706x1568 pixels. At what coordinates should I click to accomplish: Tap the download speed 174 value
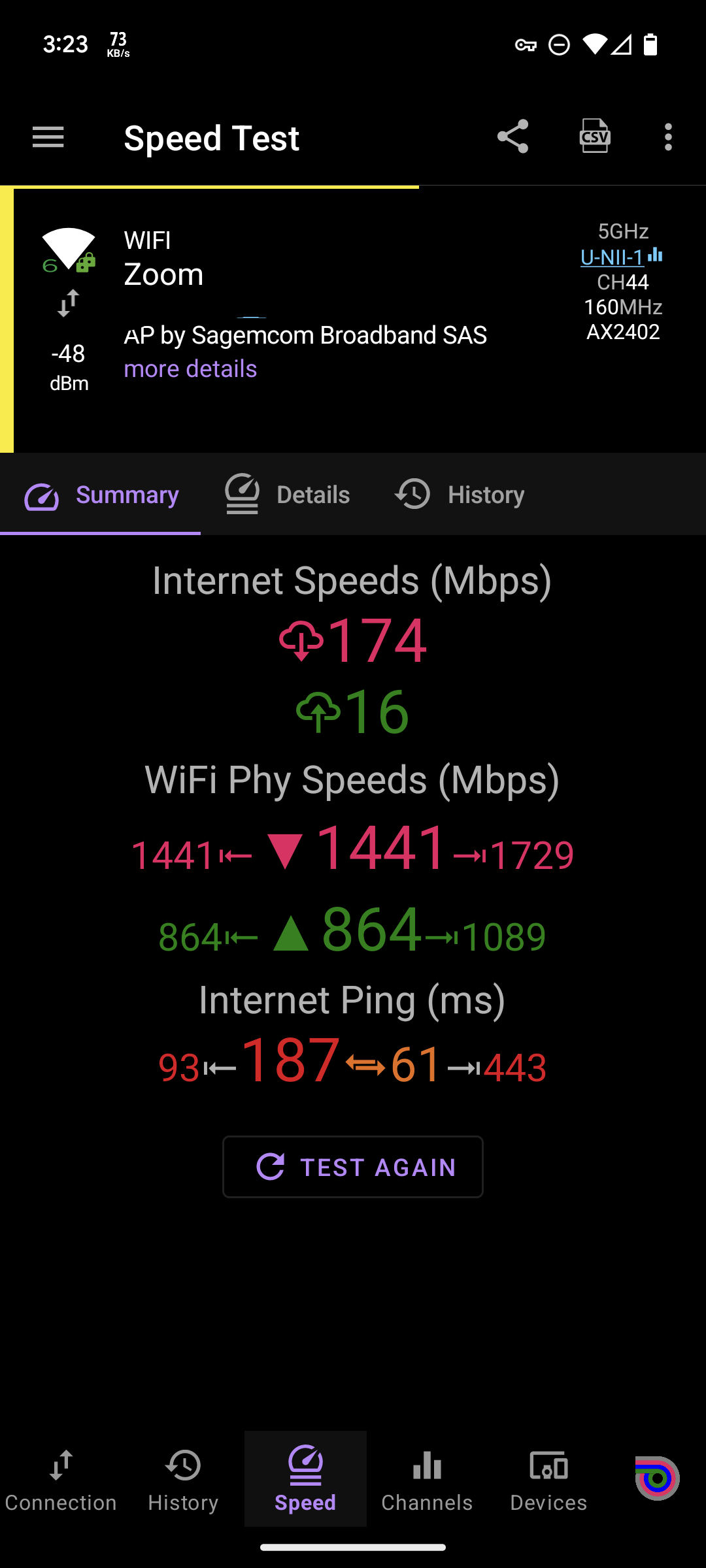click(377, 641)
